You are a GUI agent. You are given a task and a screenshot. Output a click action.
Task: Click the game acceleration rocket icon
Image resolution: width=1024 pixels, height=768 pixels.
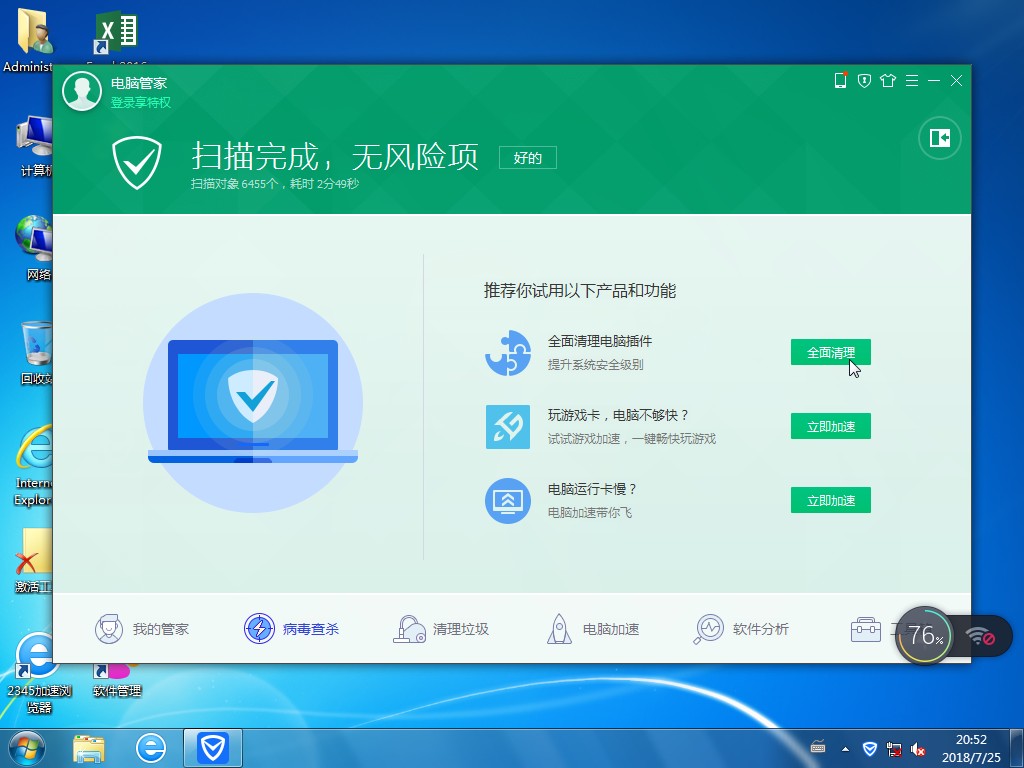pyautogui.click(x=507, y=426)
